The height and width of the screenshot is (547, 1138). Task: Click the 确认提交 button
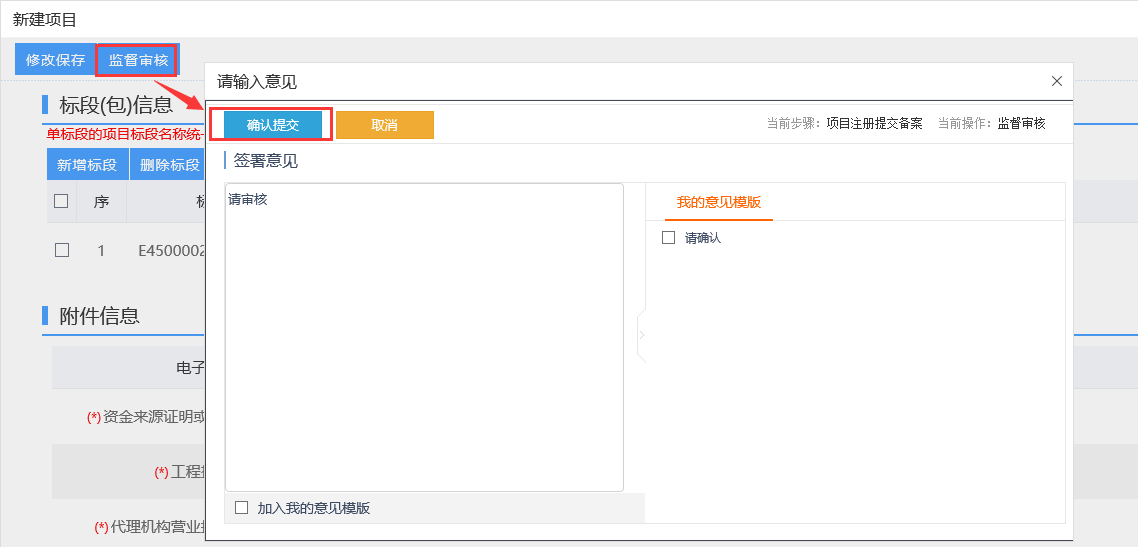pos(273,125)
